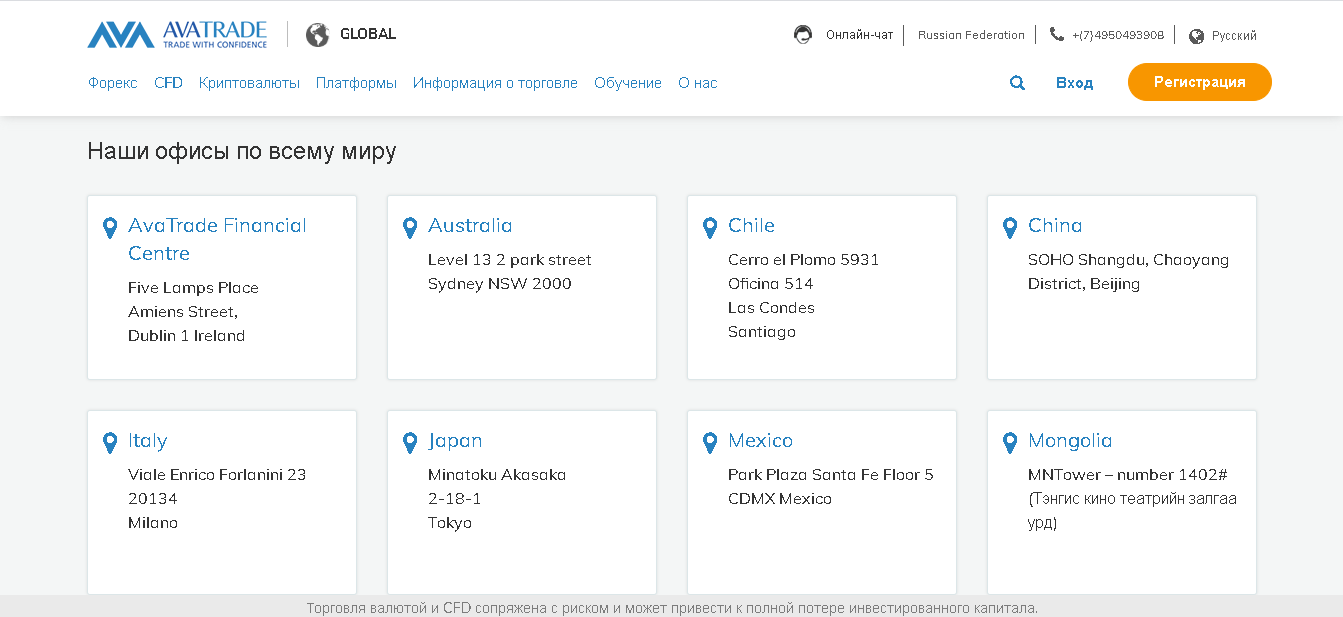Click the GLOBAL region label
Screen dimensions: 1343x617
pyautogui.click(x=368, y=34)
